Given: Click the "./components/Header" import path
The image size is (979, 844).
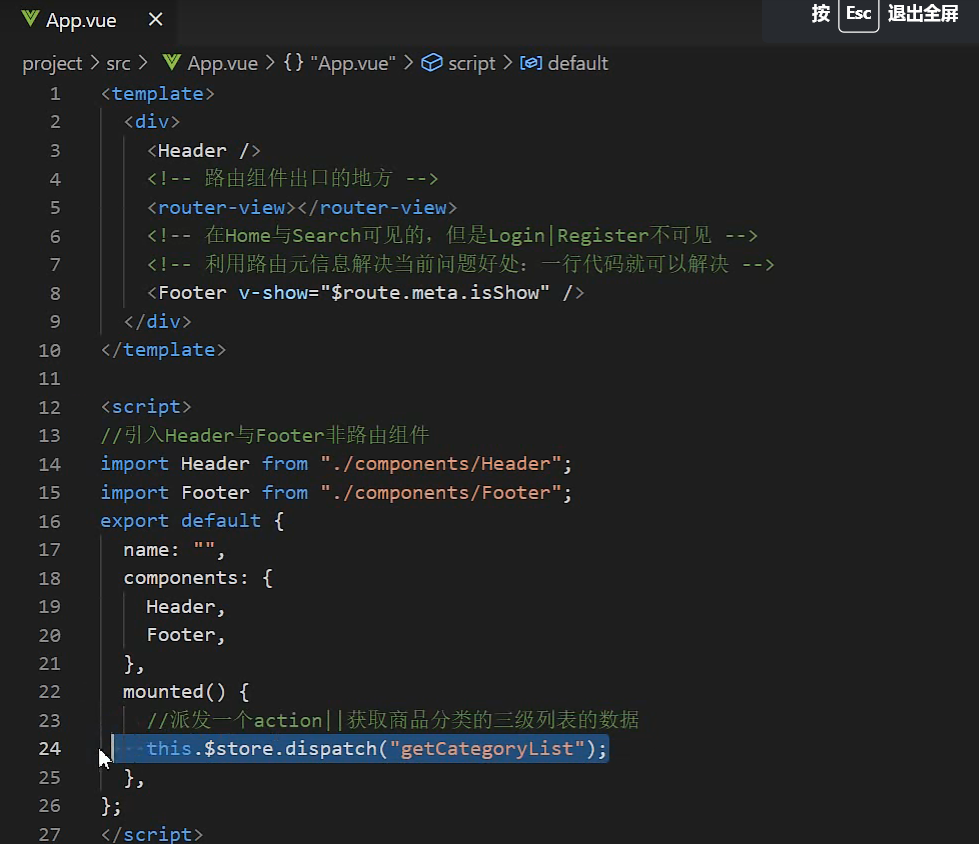Looking at the screenshot, I should (x=440, y=464).
